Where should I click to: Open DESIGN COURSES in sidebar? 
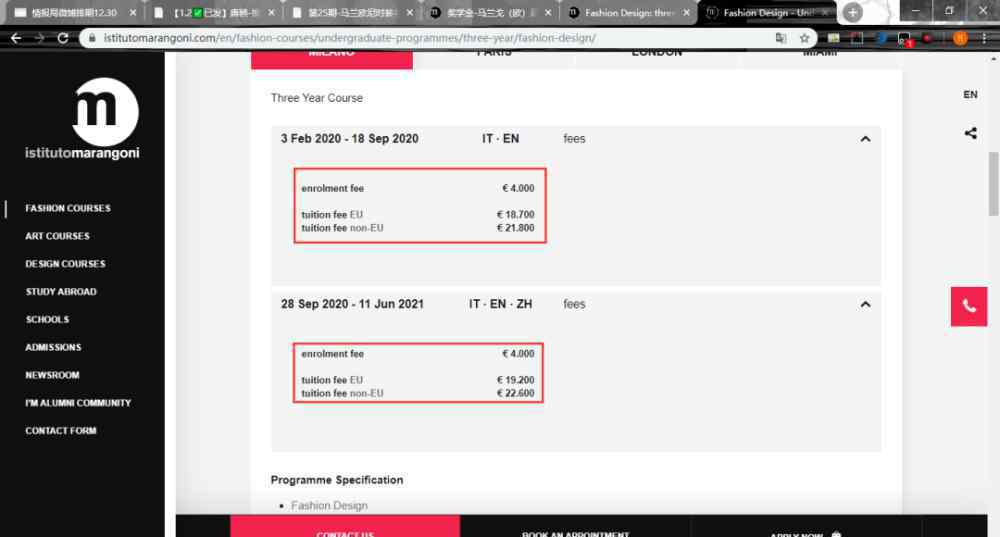tap(65, 264)
